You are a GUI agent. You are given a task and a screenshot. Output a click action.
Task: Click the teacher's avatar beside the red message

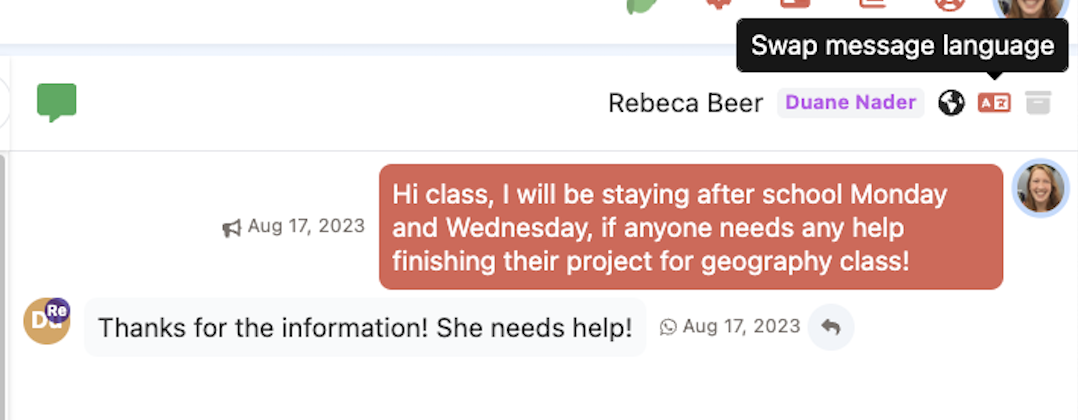(x=1041, y=189)
